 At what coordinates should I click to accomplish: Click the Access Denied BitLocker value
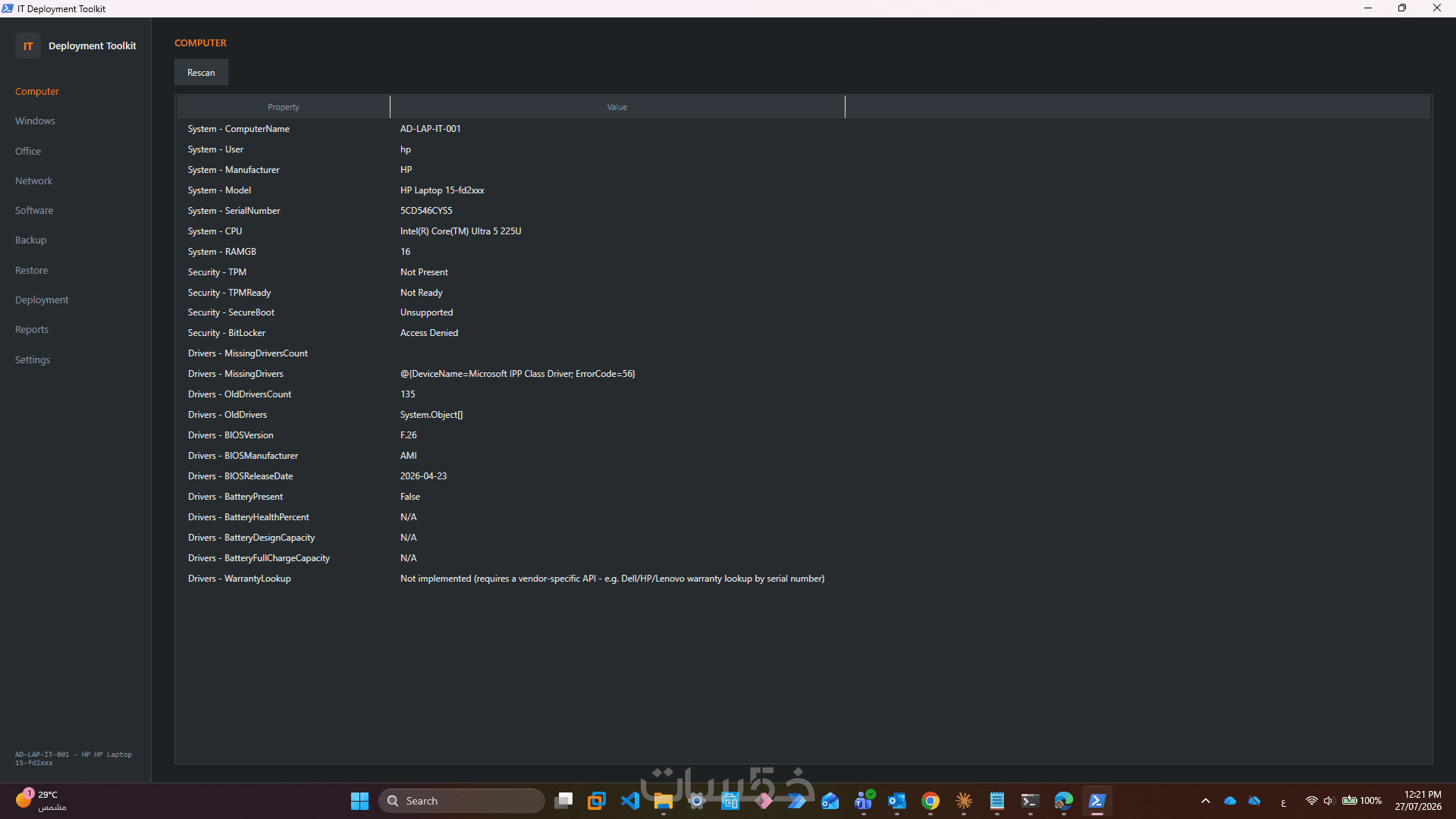[x=429, y=333]
